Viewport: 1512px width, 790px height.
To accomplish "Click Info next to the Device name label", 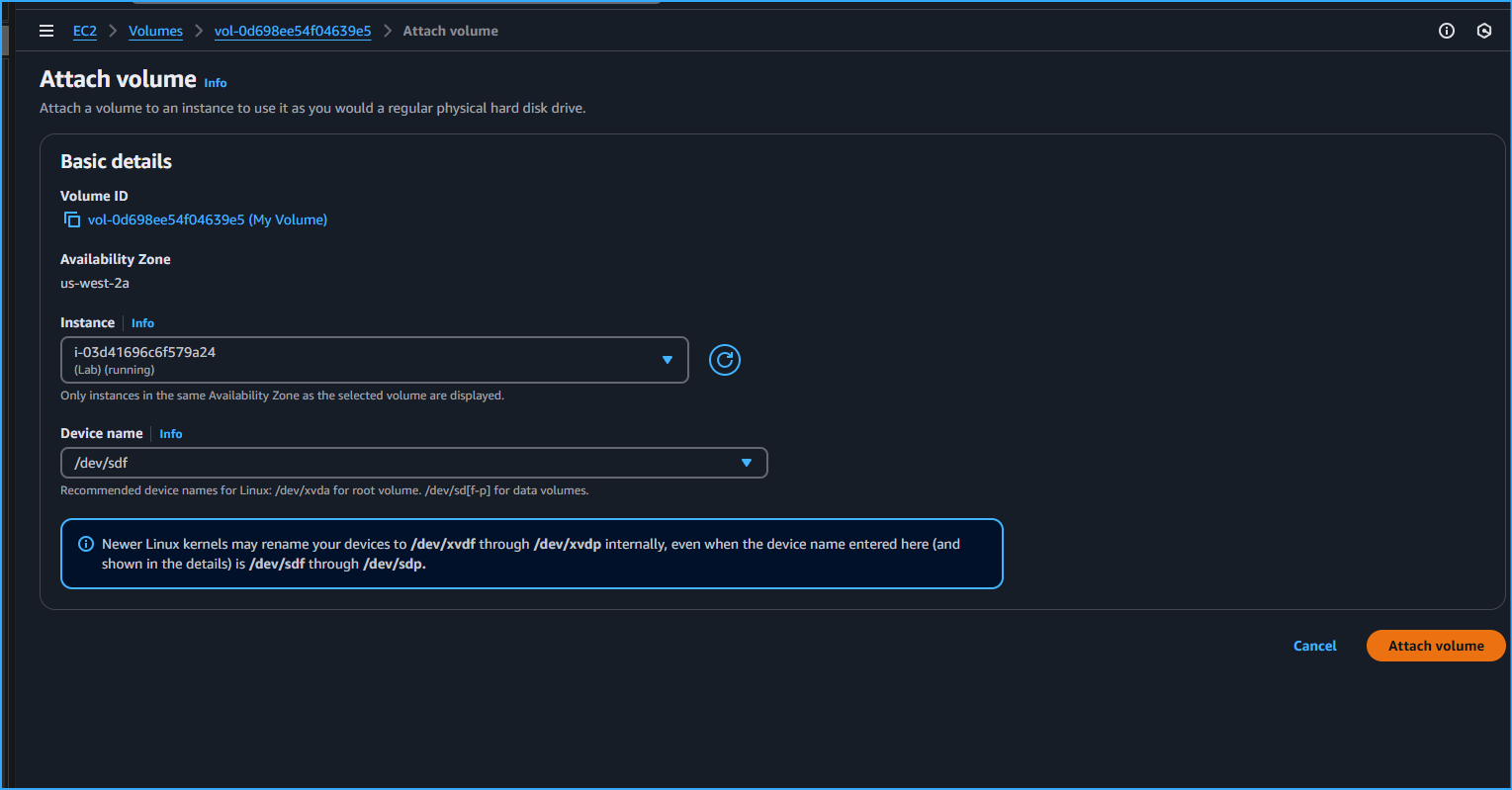I will pos(170,433).
